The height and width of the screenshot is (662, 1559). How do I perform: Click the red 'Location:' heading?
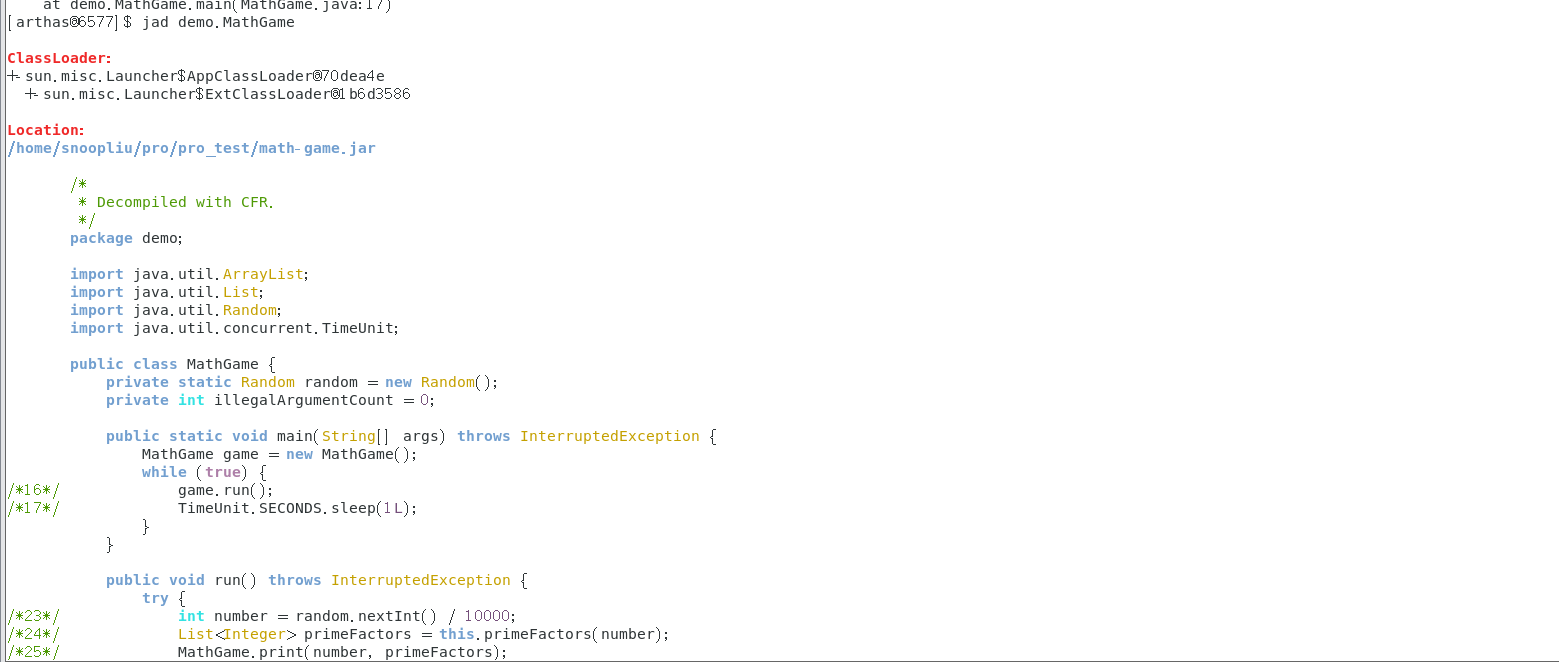coord(46,130)
